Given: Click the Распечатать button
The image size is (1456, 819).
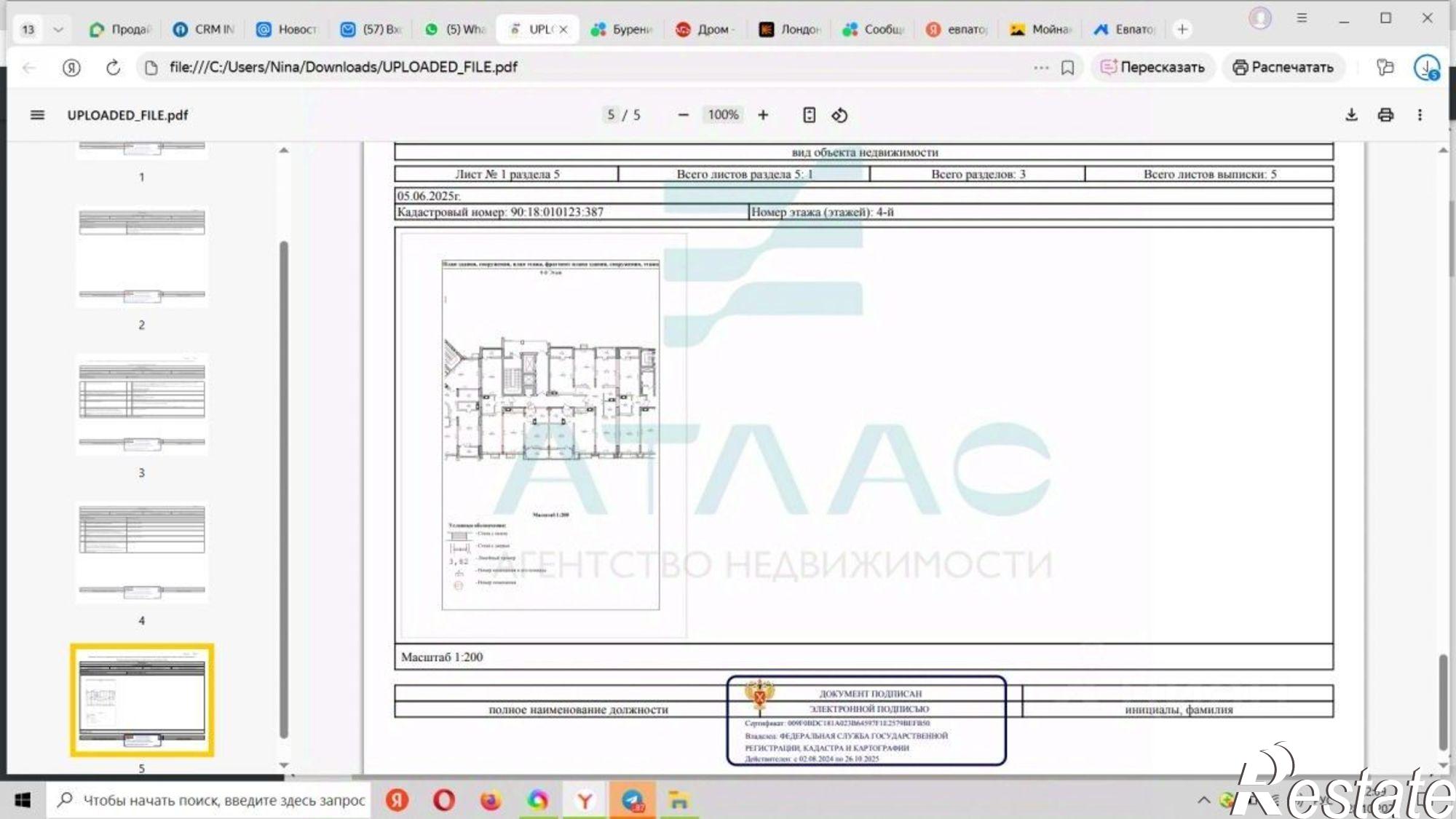Looking at the screenshot, I should click(1283, 68).
